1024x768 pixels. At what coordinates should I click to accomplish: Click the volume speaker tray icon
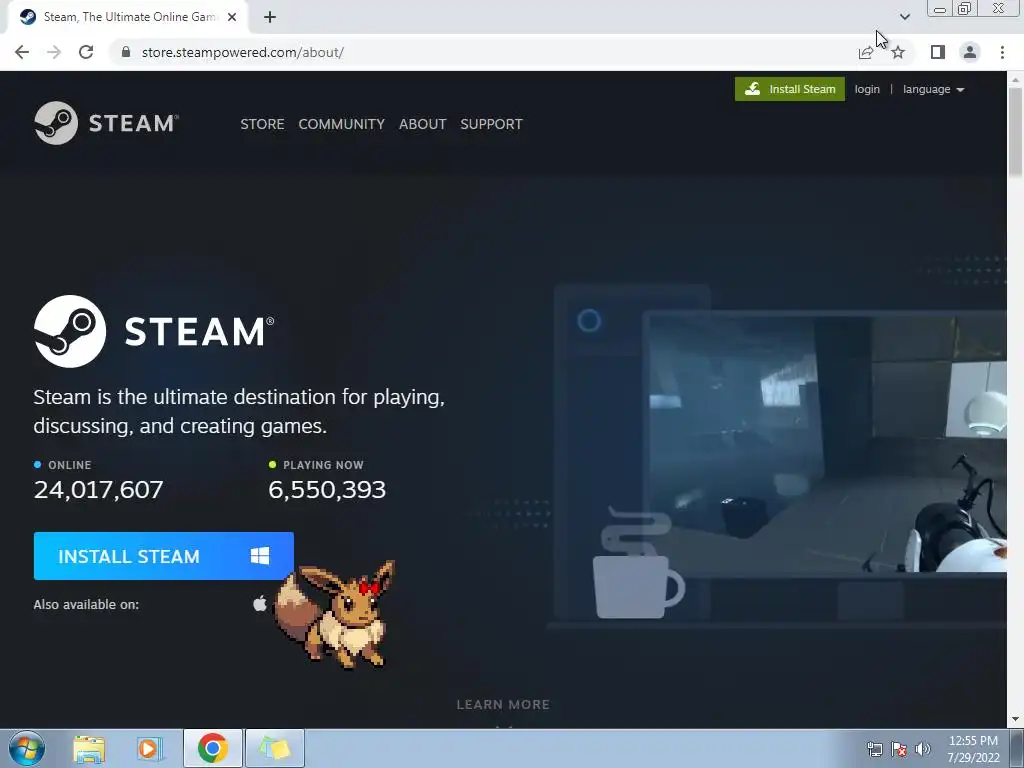(923, 748)
